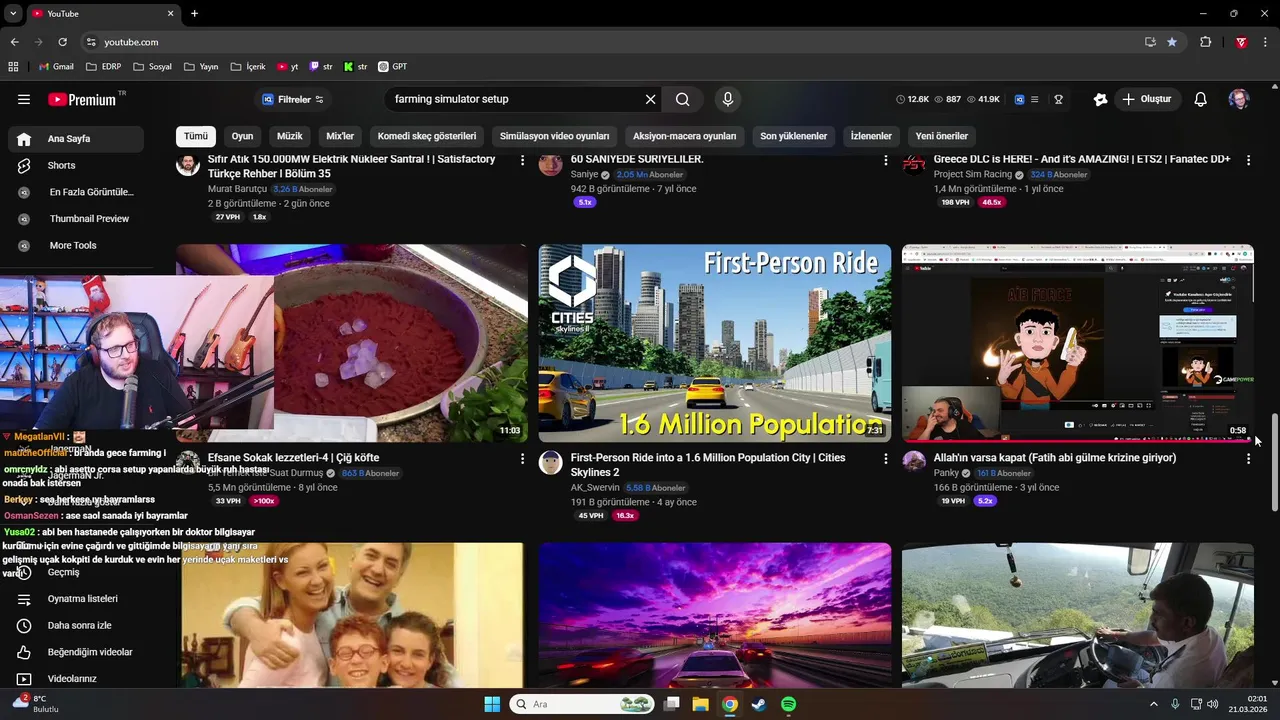The image size is (1280, 720).
Task: Open the browser Extensions puzzle icon
Action: pyautogui.click(x=1205, y=42)
